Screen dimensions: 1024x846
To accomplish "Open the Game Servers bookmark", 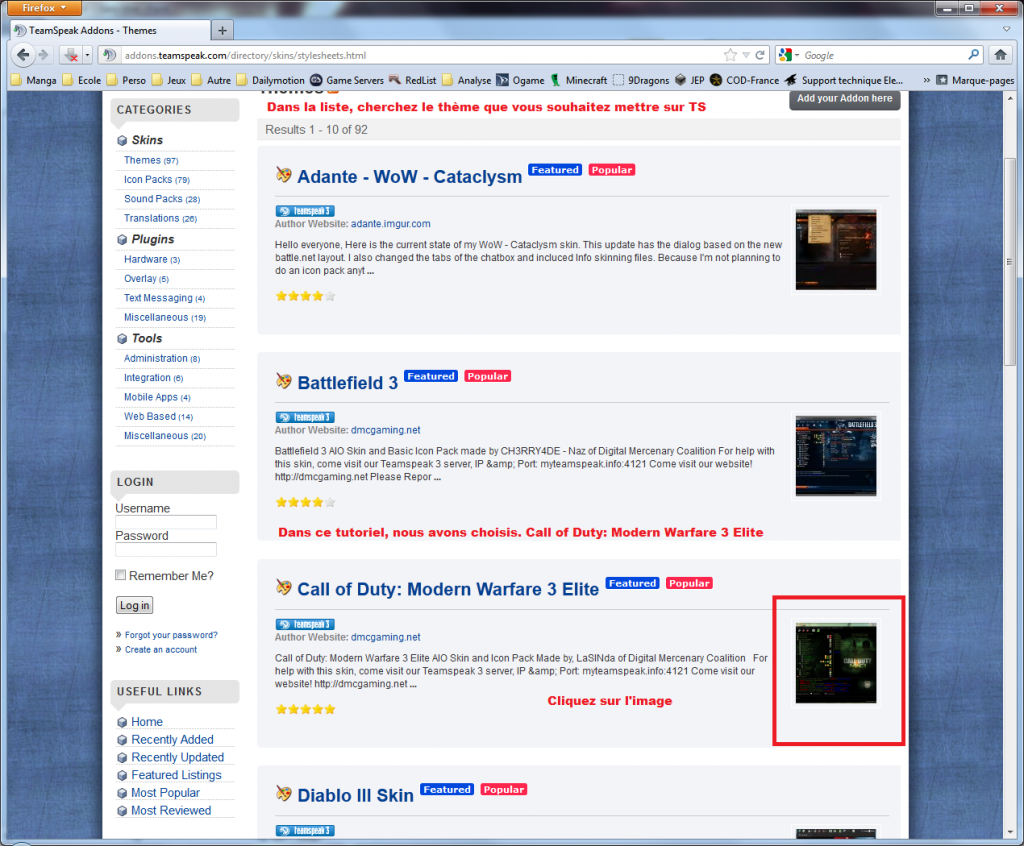I will 347,80.
